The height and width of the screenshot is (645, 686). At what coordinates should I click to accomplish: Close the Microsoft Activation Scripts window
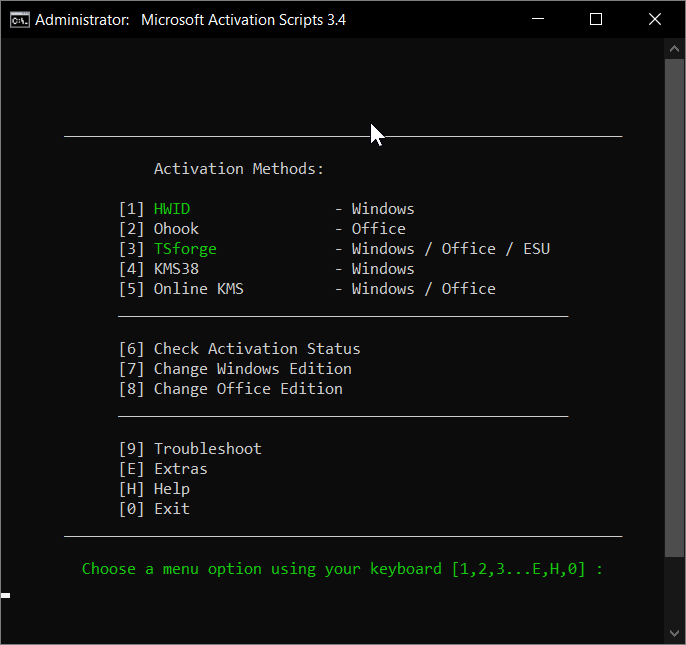pyautogui.click(x=654, y=19)
